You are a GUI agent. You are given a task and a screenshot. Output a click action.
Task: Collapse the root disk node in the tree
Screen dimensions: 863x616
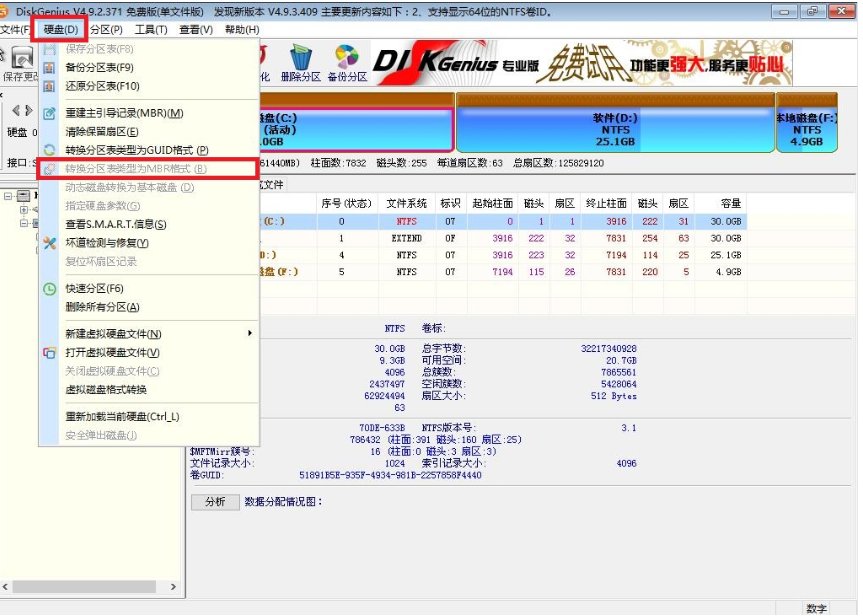(8, 196)
